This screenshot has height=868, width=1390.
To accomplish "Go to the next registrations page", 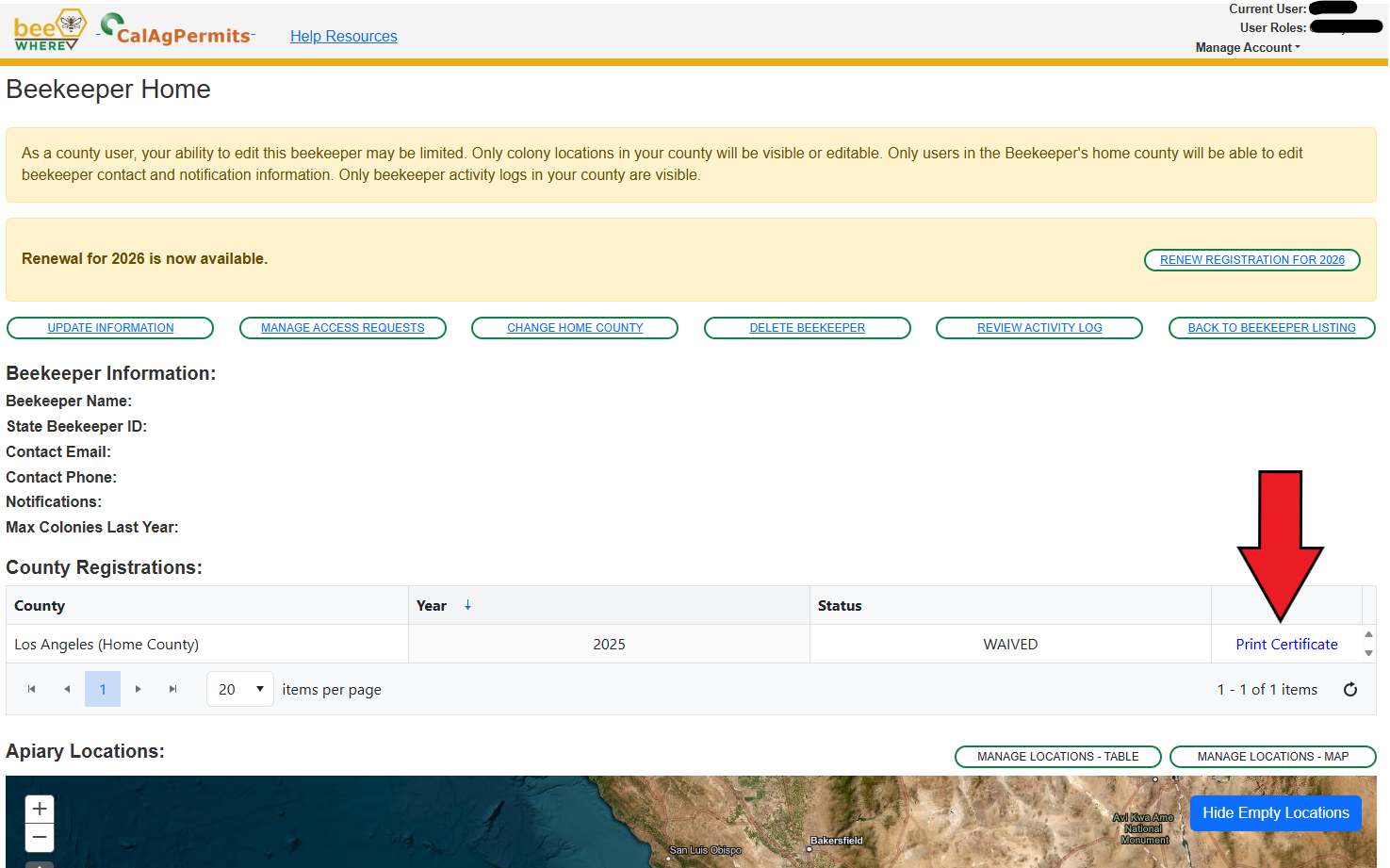I will [x=138, y=689].
